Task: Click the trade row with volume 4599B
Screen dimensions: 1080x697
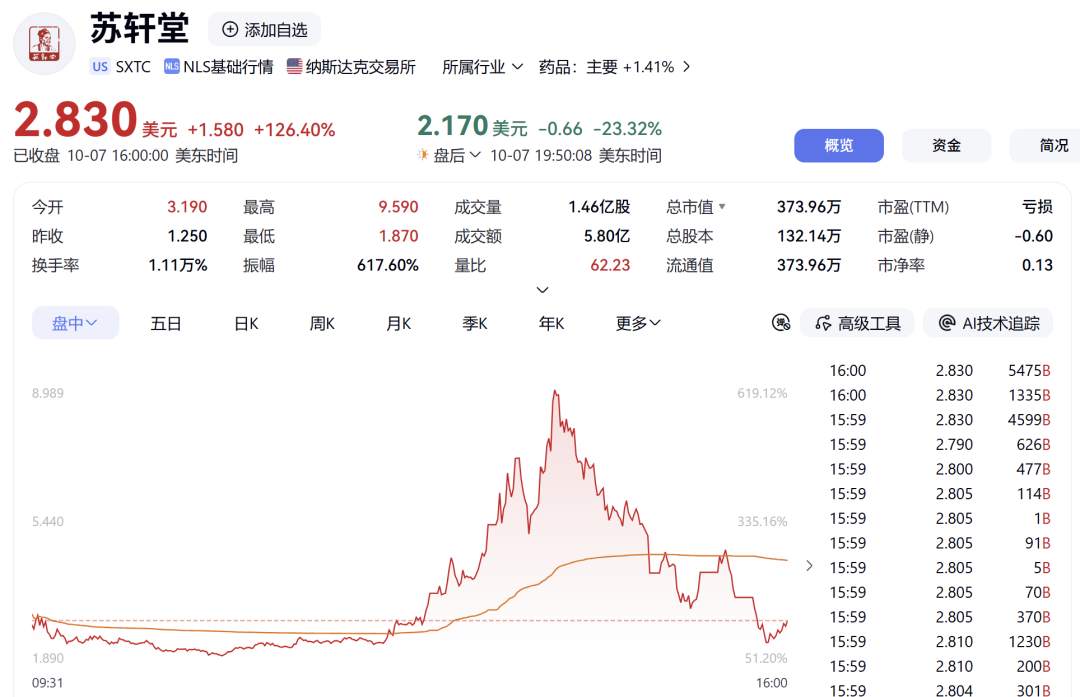Action: pyautogui.click(x=939, y=420)
